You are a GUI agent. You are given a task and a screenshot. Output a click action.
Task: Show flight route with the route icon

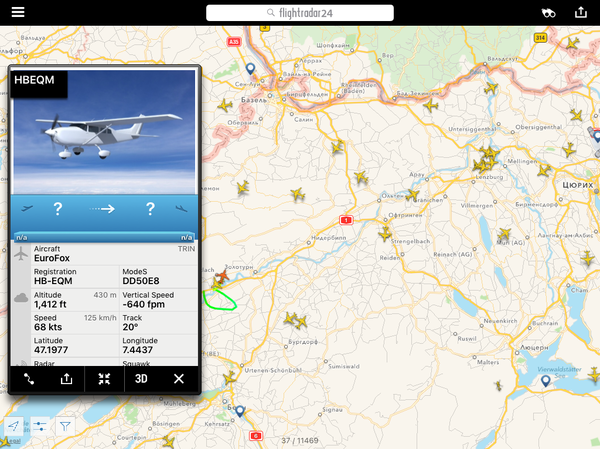29,379
